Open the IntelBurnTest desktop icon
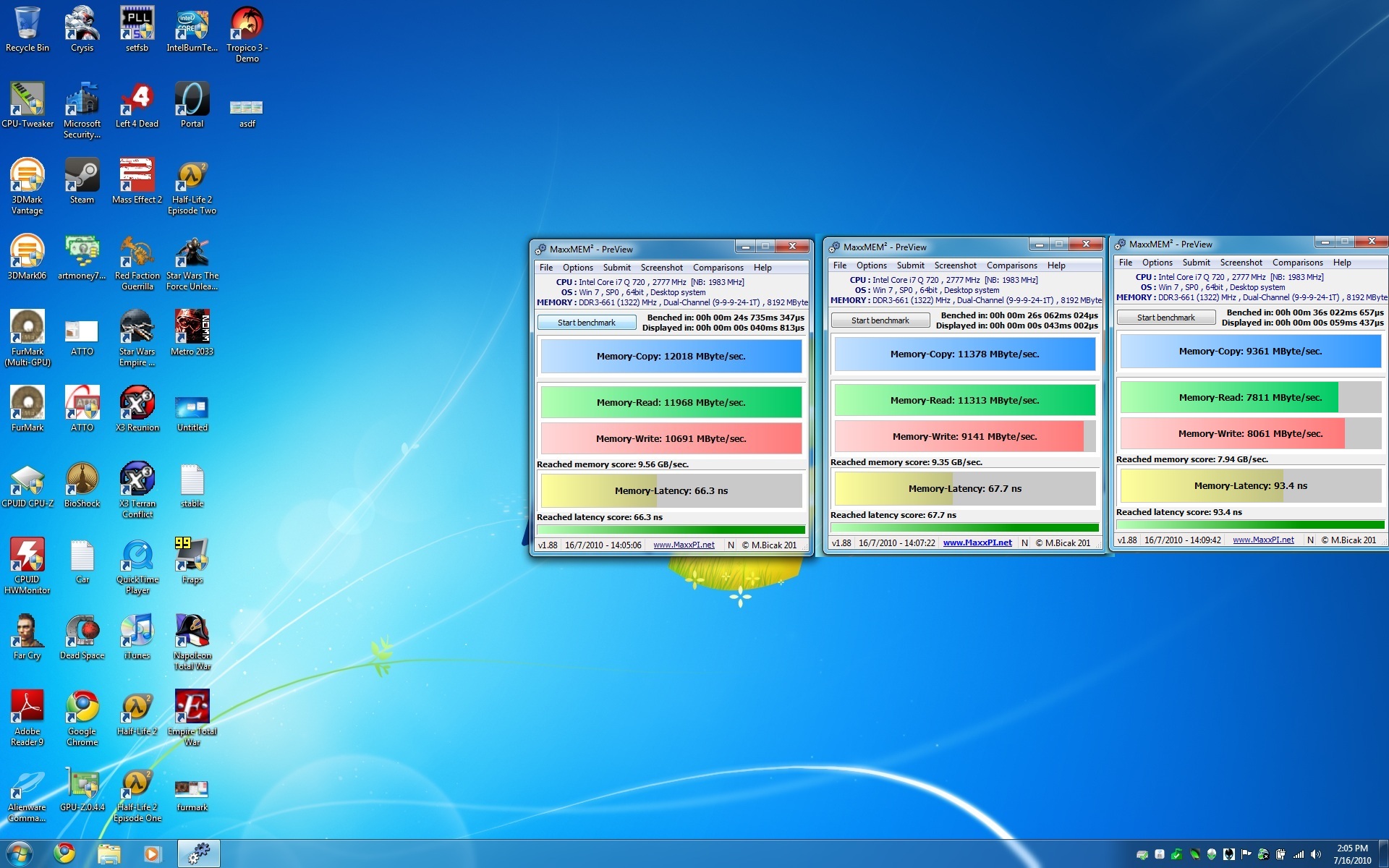This screenshot has width=1389, height=868. click(192, 25)
